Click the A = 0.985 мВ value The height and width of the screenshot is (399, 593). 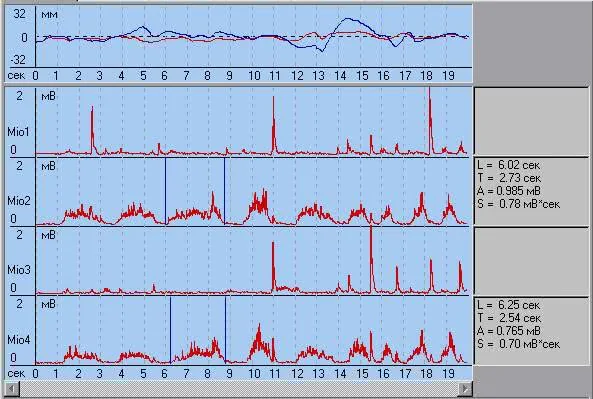[509, 191]
